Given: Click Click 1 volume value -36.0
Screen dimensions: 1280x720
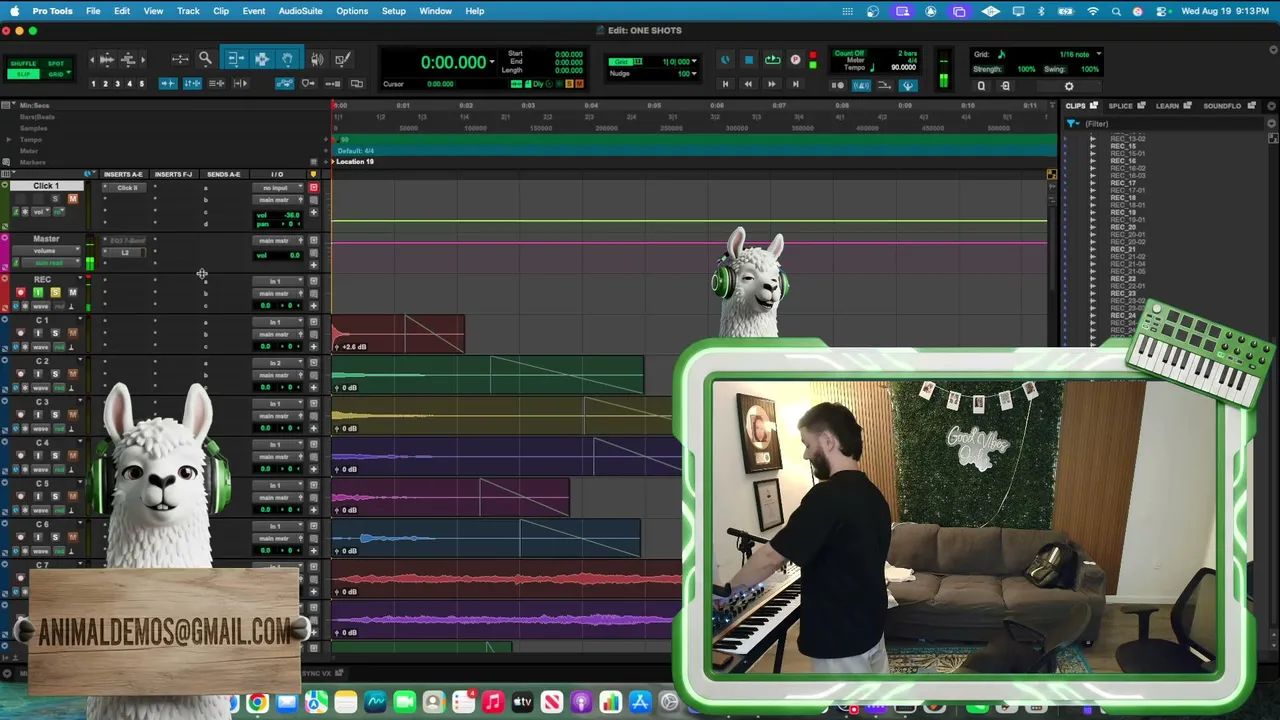Looking at the screenshot, I should (291, 215).
